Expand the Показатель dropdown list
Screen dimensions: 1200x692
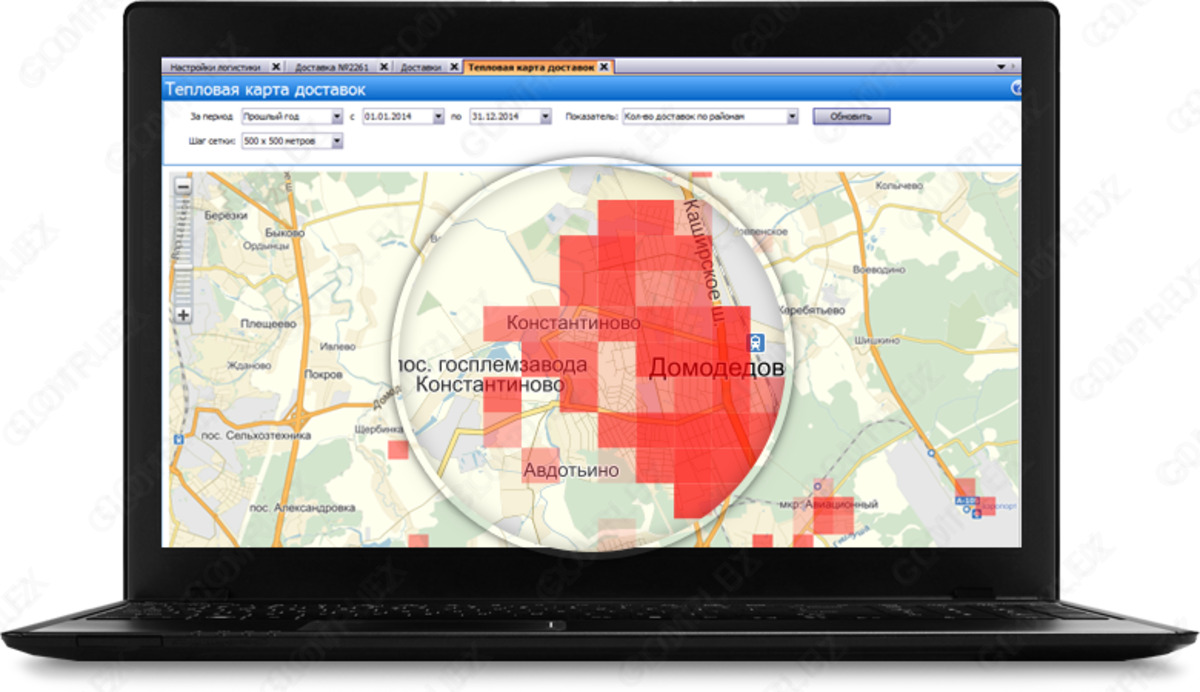pos(792,117)
